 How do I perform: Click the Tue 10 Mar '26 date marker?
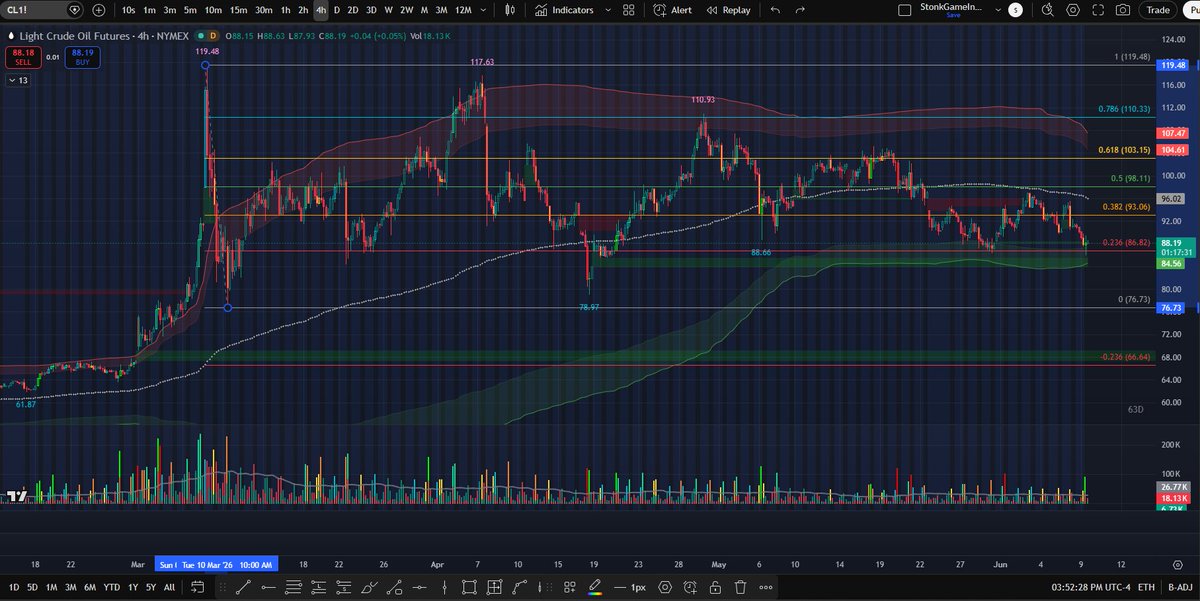229,563
